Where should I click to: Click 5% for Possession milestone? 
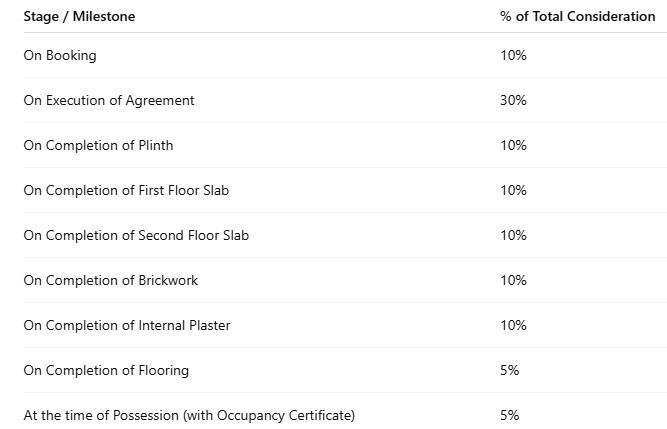(x=510, y=415)
